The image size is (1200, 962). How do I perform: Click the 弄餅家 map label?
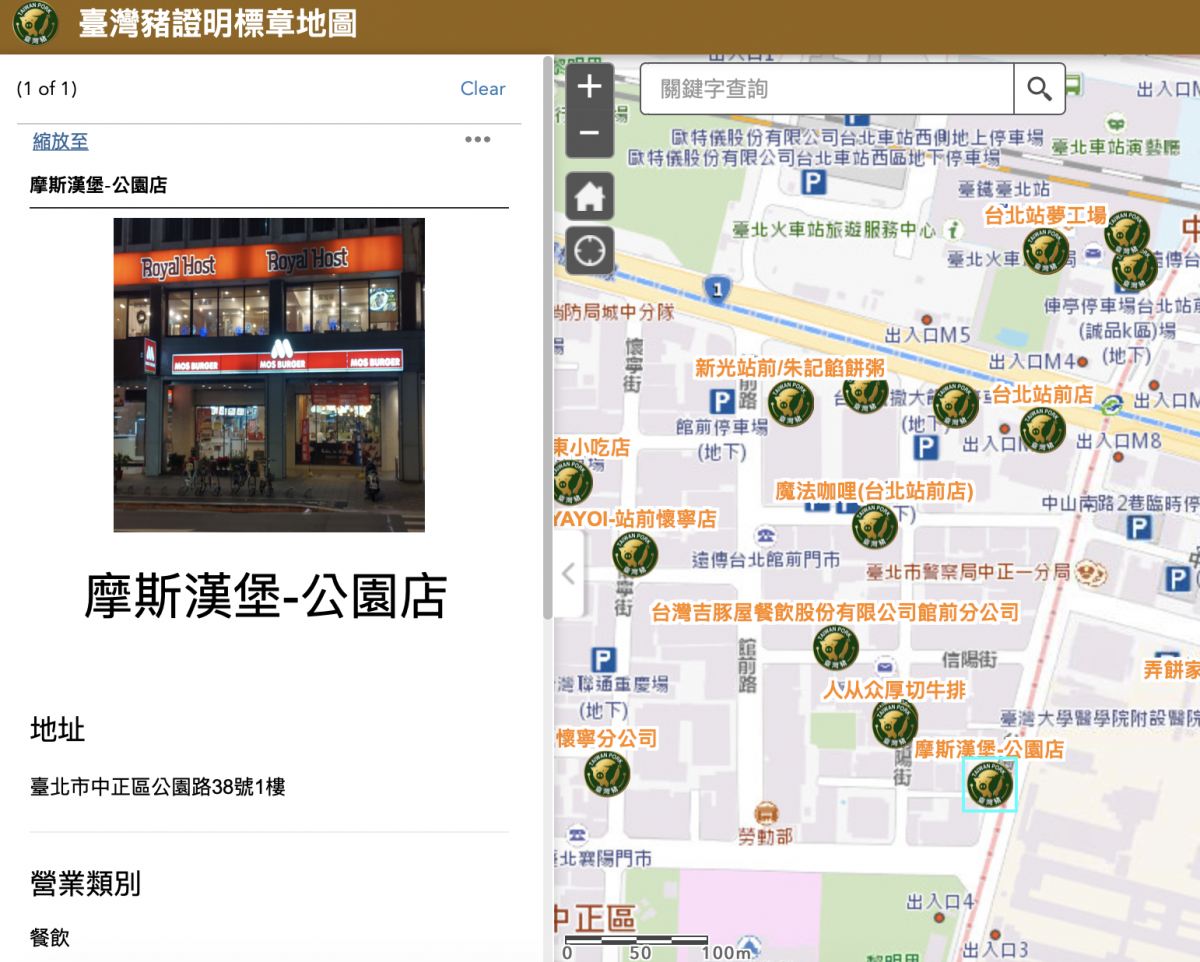click(1171, 669)
